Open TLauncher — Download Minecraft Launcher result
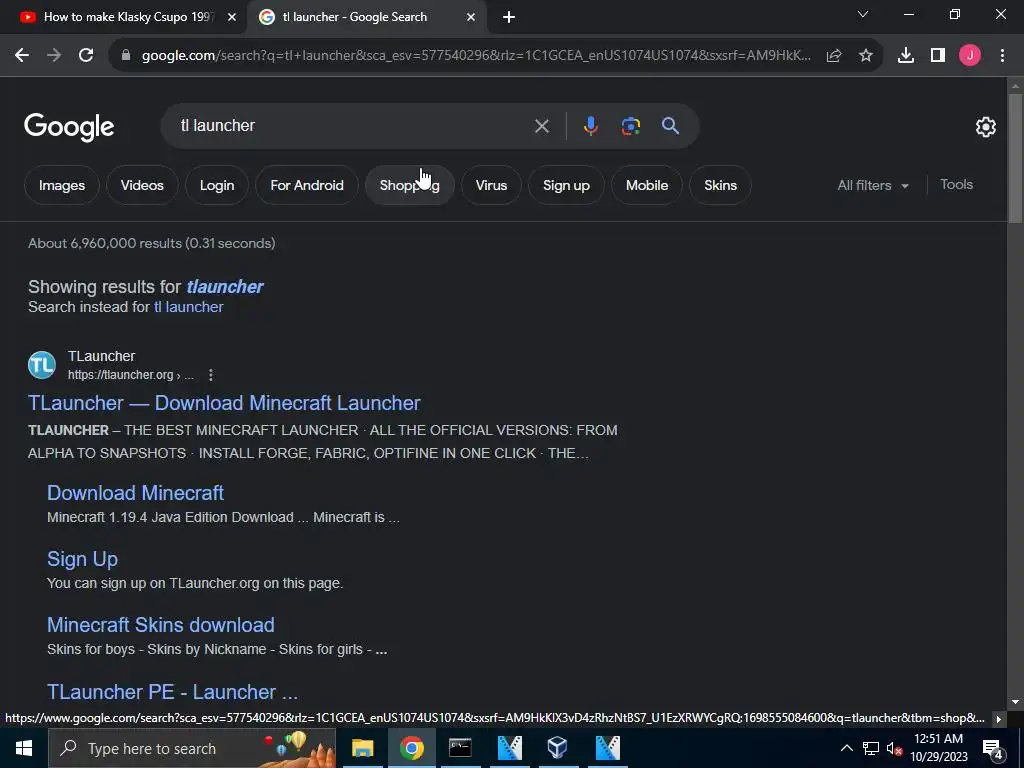1024x768 pixels. pos(224,403)
